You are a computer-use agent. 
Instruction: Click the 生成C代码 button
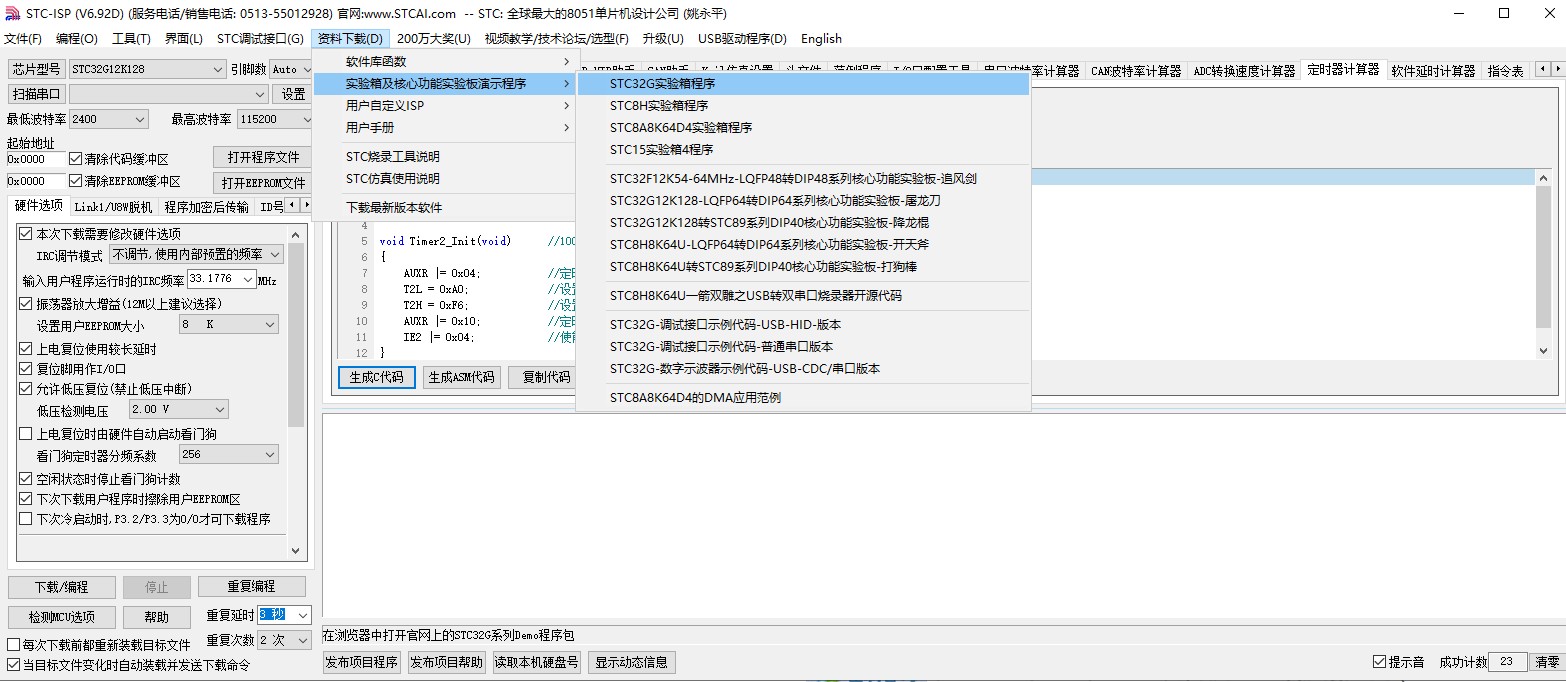[x=377, y=377]
